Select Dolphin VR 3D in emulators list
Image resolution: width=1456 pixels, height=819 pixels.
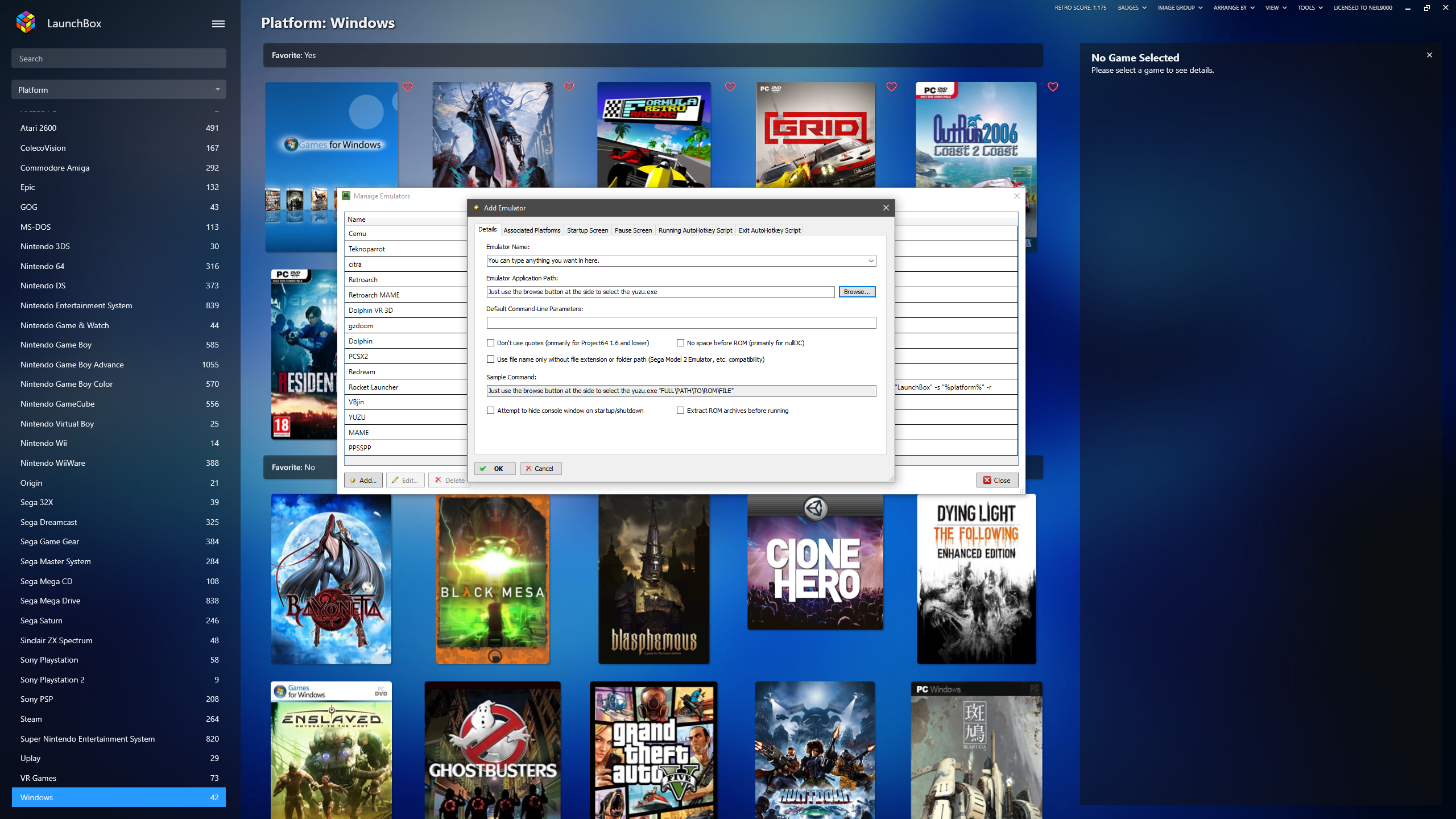(406, 311)
